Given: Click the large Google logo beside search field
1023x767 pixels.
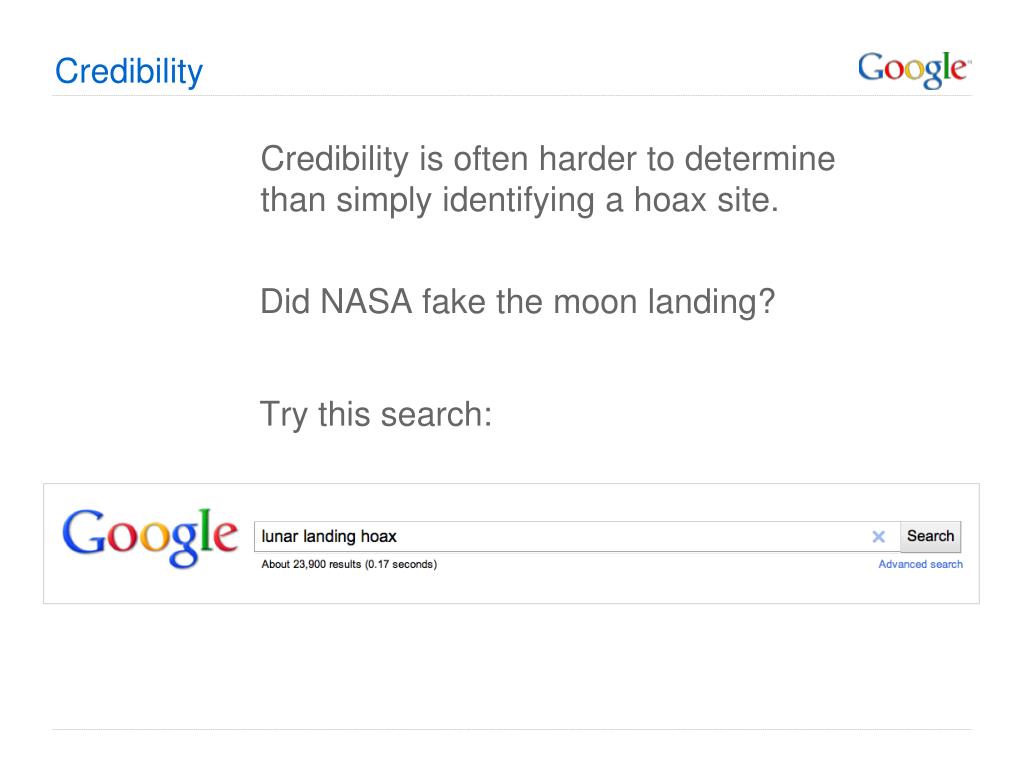Looking at the screenshot, I should tap(150, 538).
